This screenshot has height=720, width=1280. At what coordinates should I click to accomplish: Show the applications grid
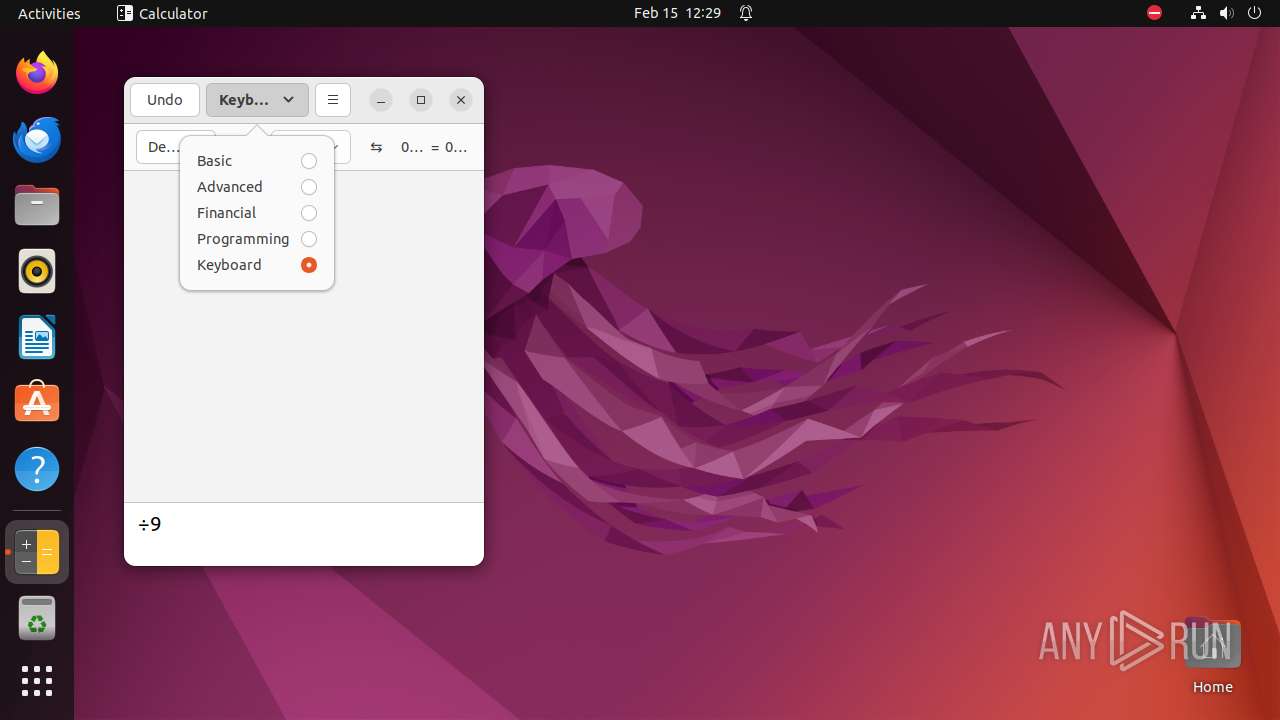click(37, 681)
